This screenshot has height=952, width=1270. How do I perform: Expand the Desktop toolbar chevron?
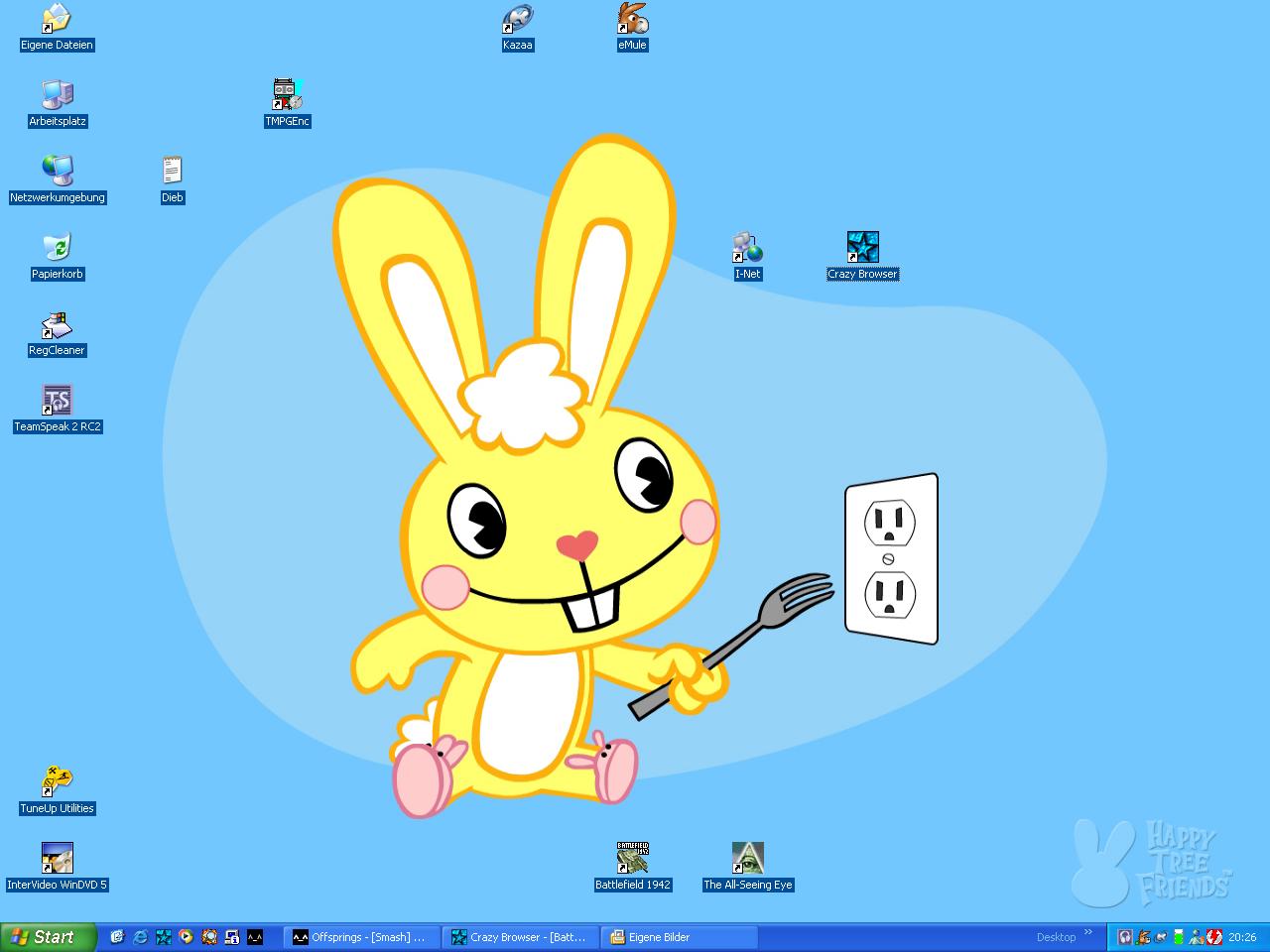point(1087,933)
